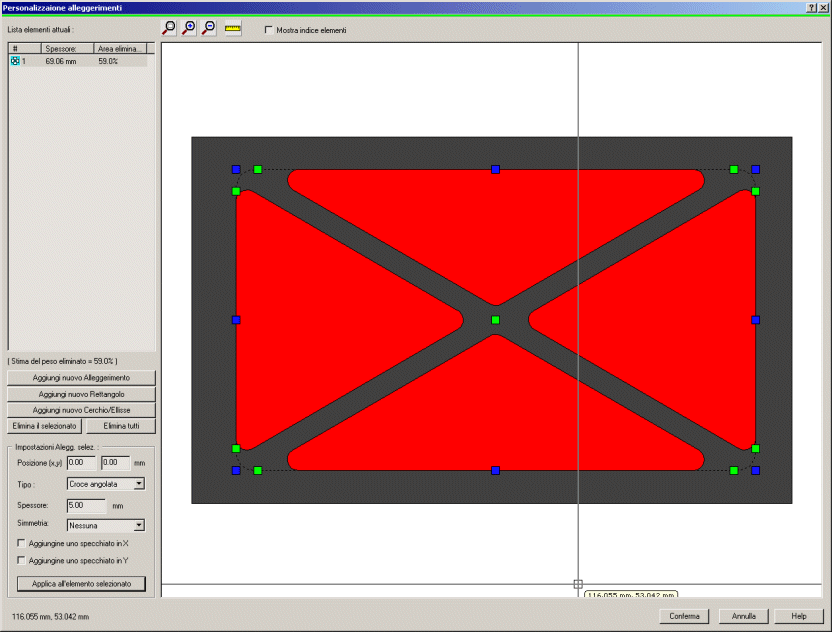Click the title bar help question-mark button
Image resolution: width=832 pixels, height=632 pixels.
pyautogui.click(x=812, y=7)
